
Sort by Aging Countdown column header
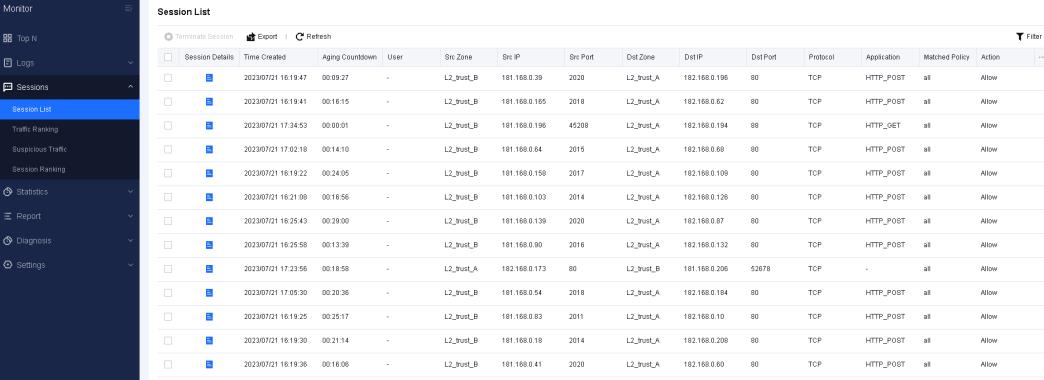(349, 57)
